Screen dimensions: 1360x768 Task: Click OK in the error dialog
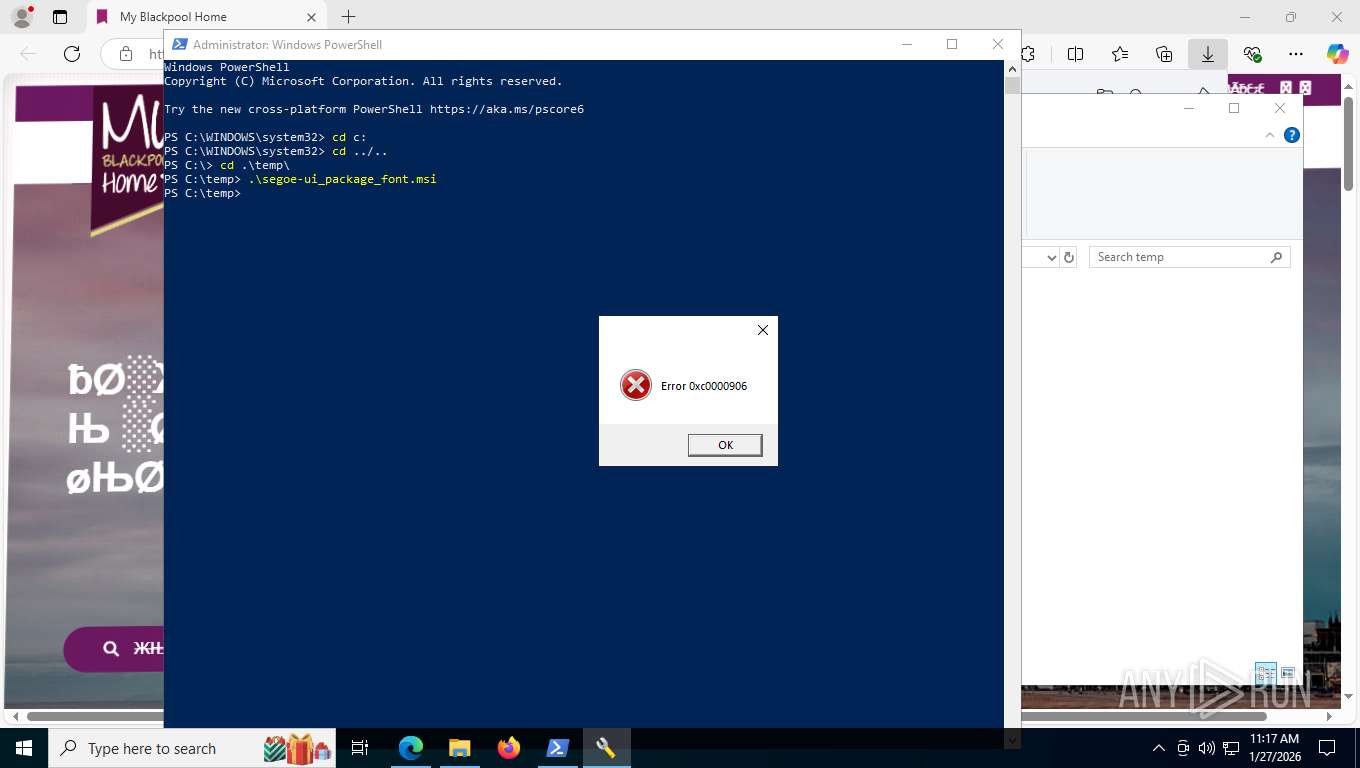725,445
